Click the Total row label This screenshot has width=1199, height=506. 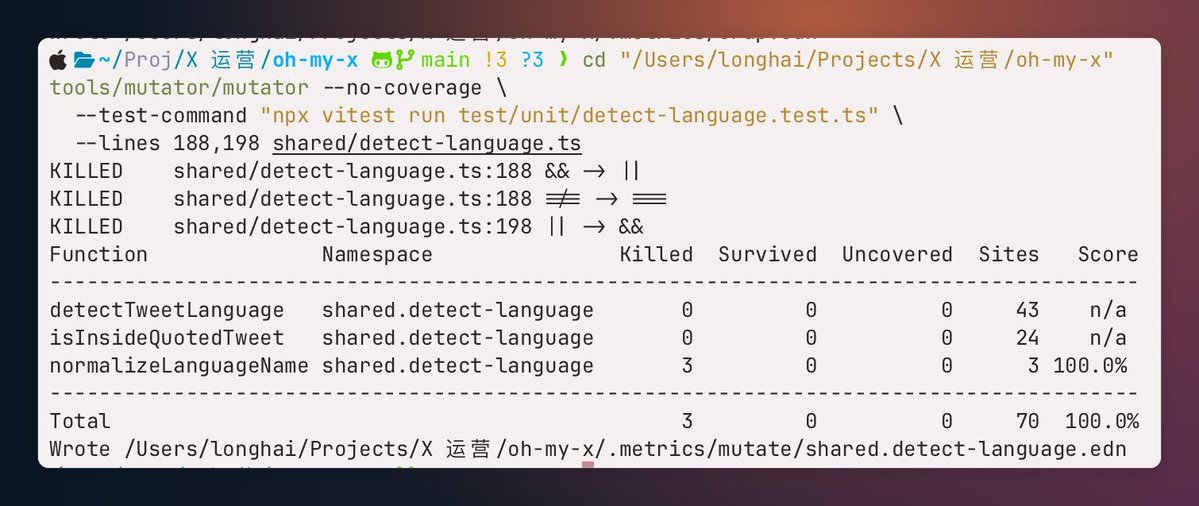pos(80,421)
